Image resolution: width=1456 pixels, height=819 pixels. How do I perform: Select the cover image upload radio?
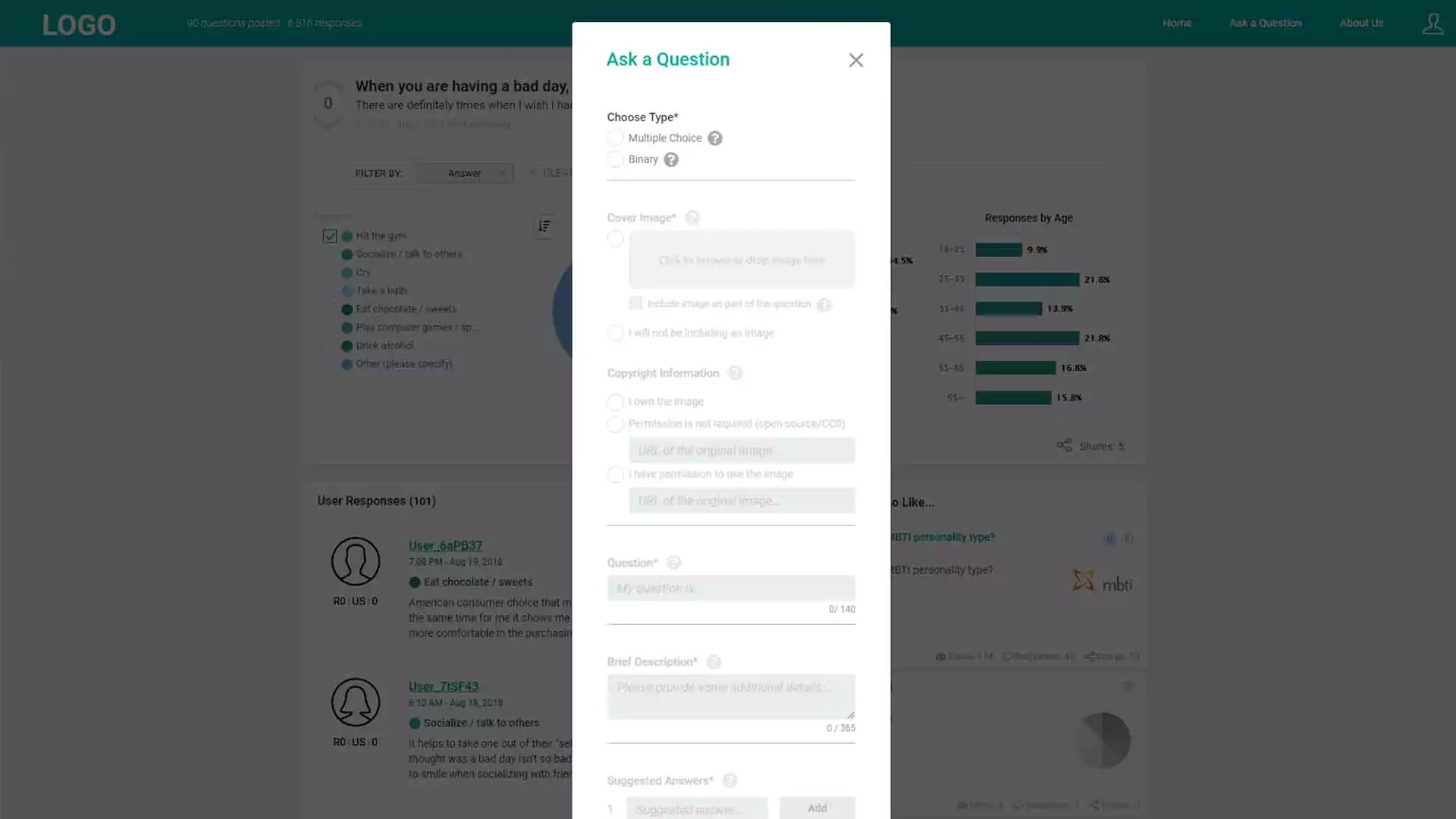(x=615, y=239)
